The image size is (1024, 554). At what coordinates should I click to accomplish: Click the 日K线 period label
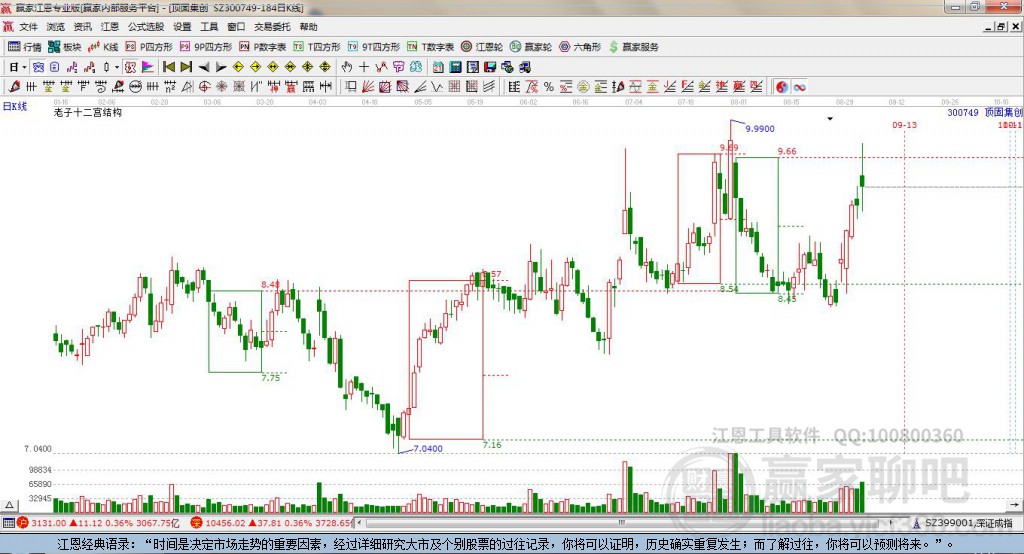[14, 106]
